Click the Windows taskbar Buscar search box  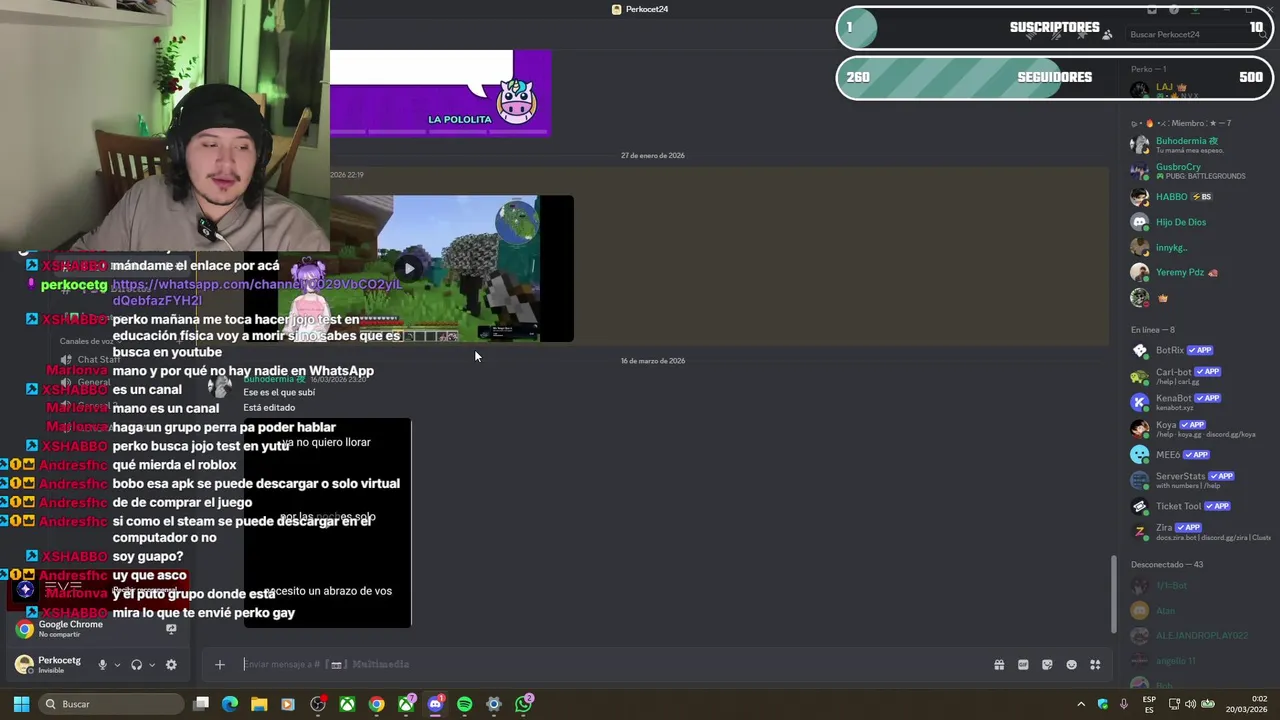click(x=110, y=704)
